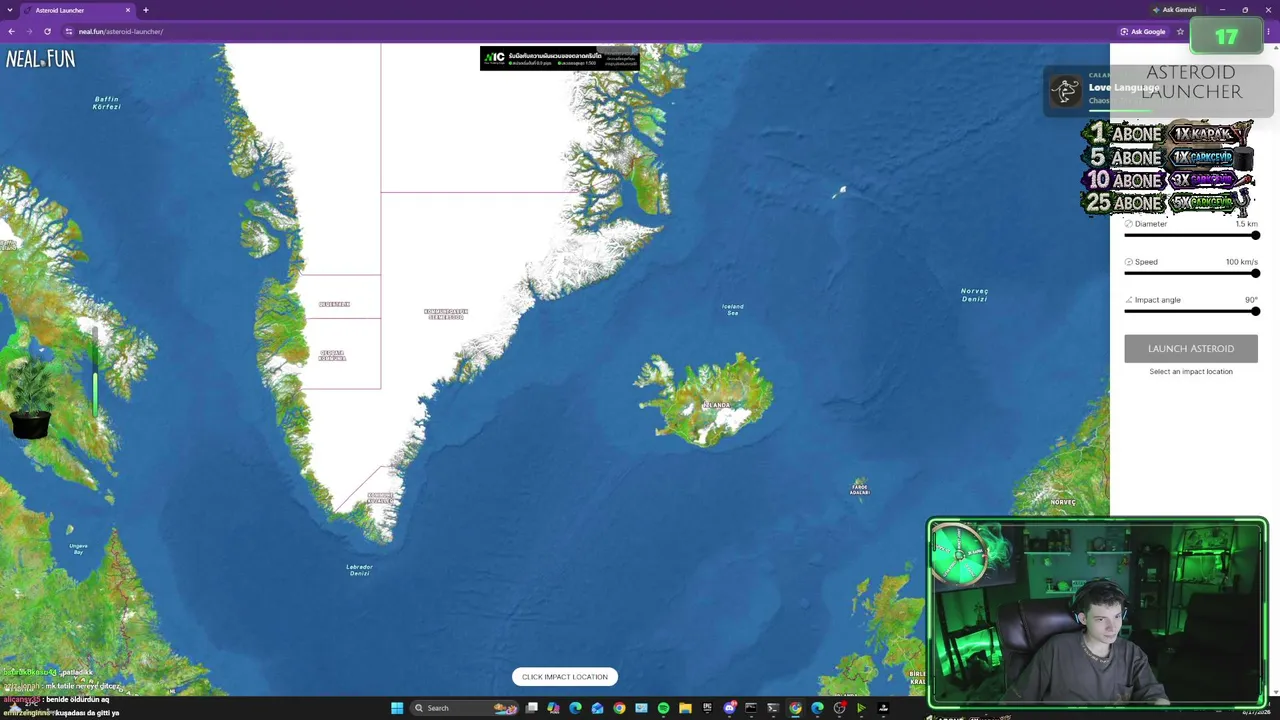The image size is (1280, 720).
Task: Close the Asteroid Launcher tab
Action: tap(128, 10)
